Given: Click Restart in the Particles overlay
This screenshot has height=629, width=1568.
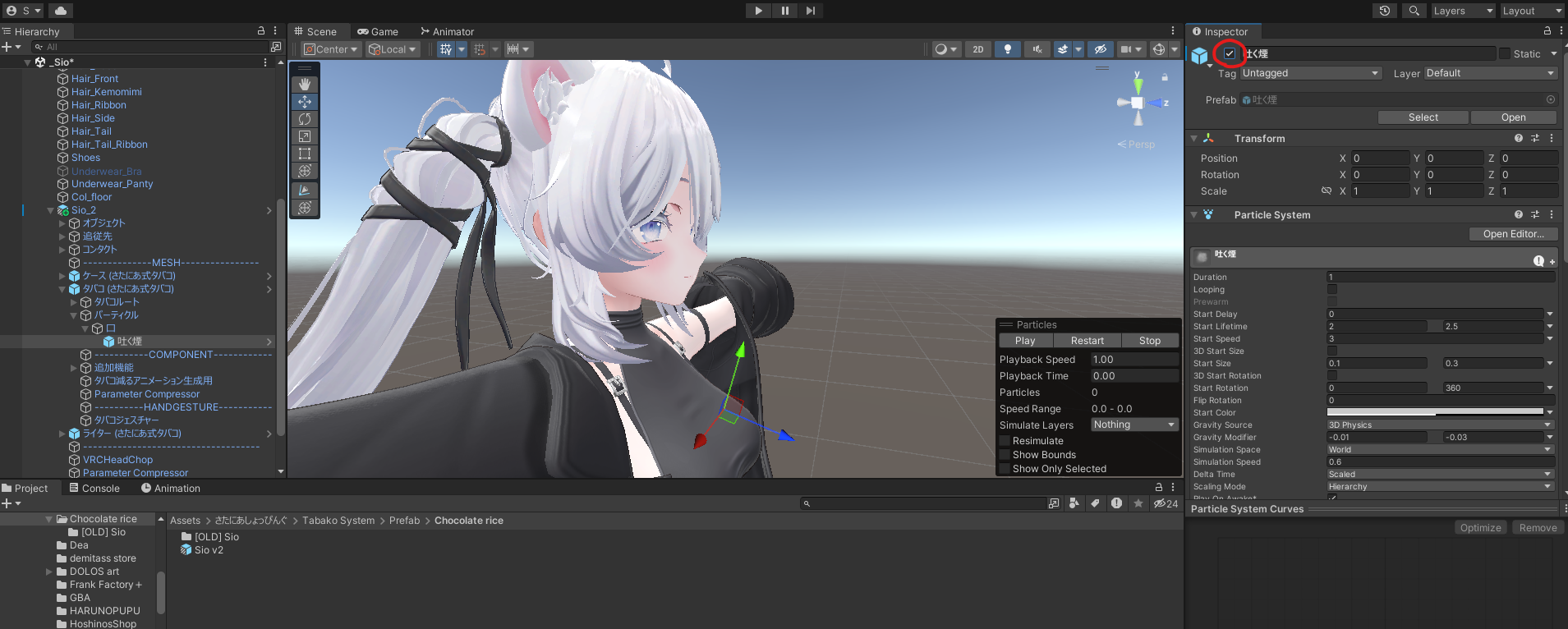Looking at the screenshot, I should [1087, 341].
